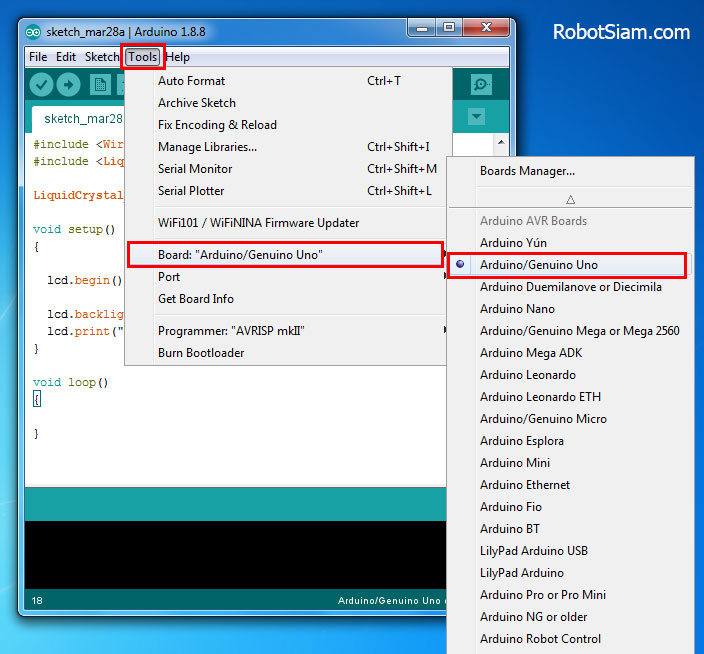Viewport: 704px width, 654px height.
Task: Click Burn Bootloader
Action: pyautogui.click(x=287, y=352)
